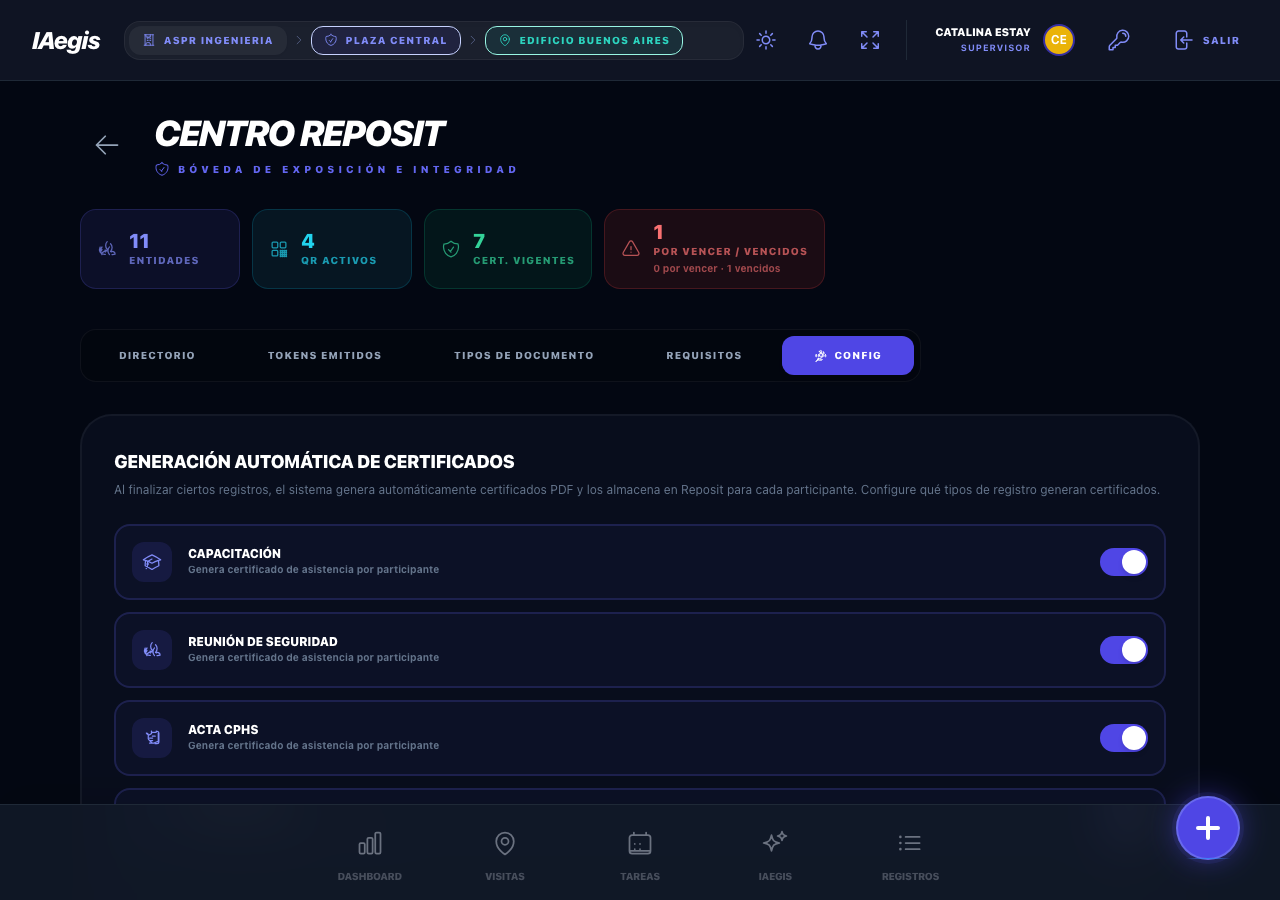Open the Por Vencer / Vencidos card
The image size is (1280, 900).
(x=714, y=249)
